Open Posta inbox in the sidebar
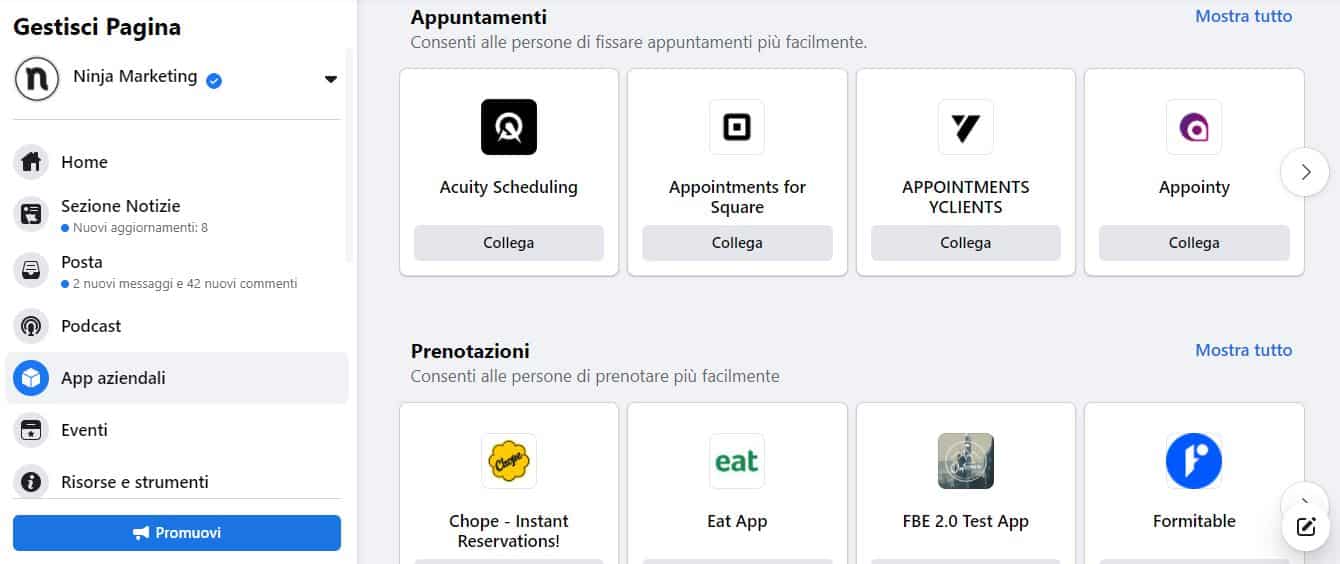Screen dimensions: 1340x564 point(82,262)
